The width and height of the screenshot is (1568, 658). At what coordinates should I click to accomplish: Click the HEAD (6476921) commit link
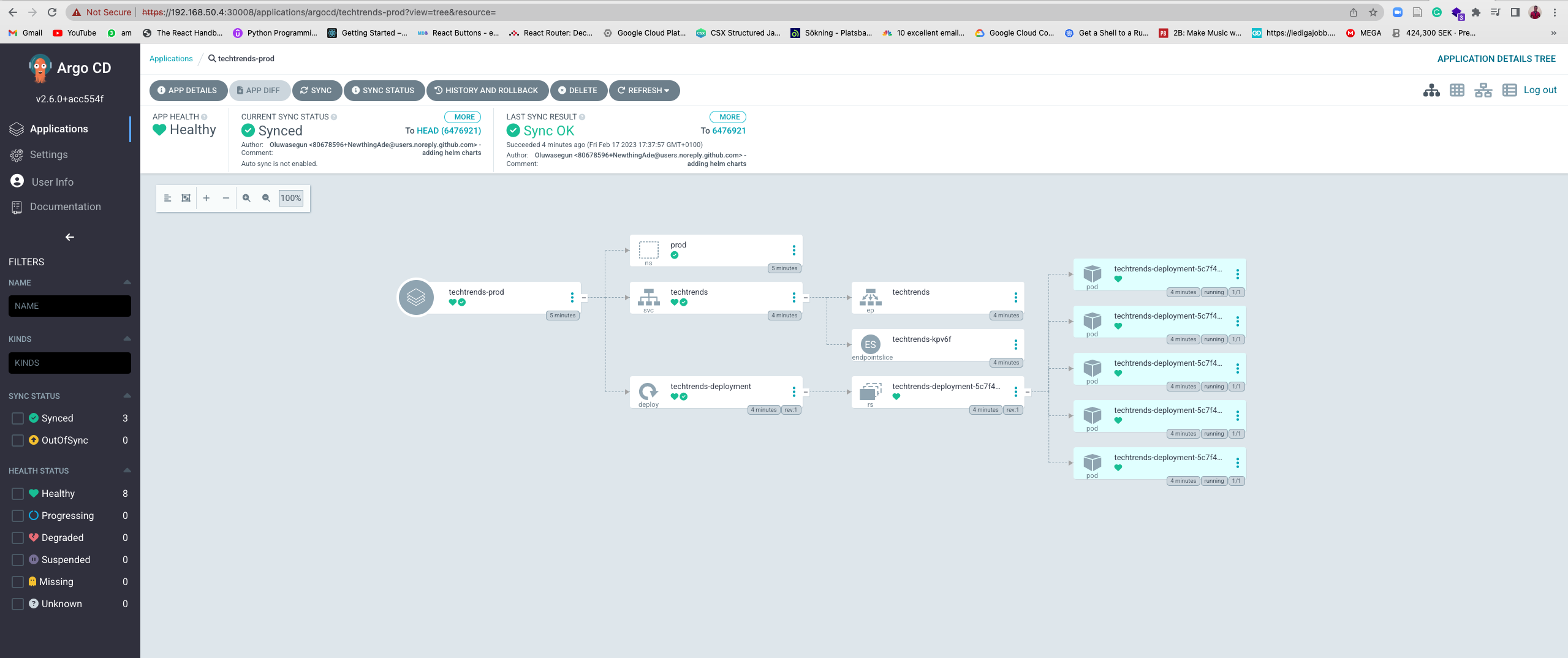[x=448, y=130]
